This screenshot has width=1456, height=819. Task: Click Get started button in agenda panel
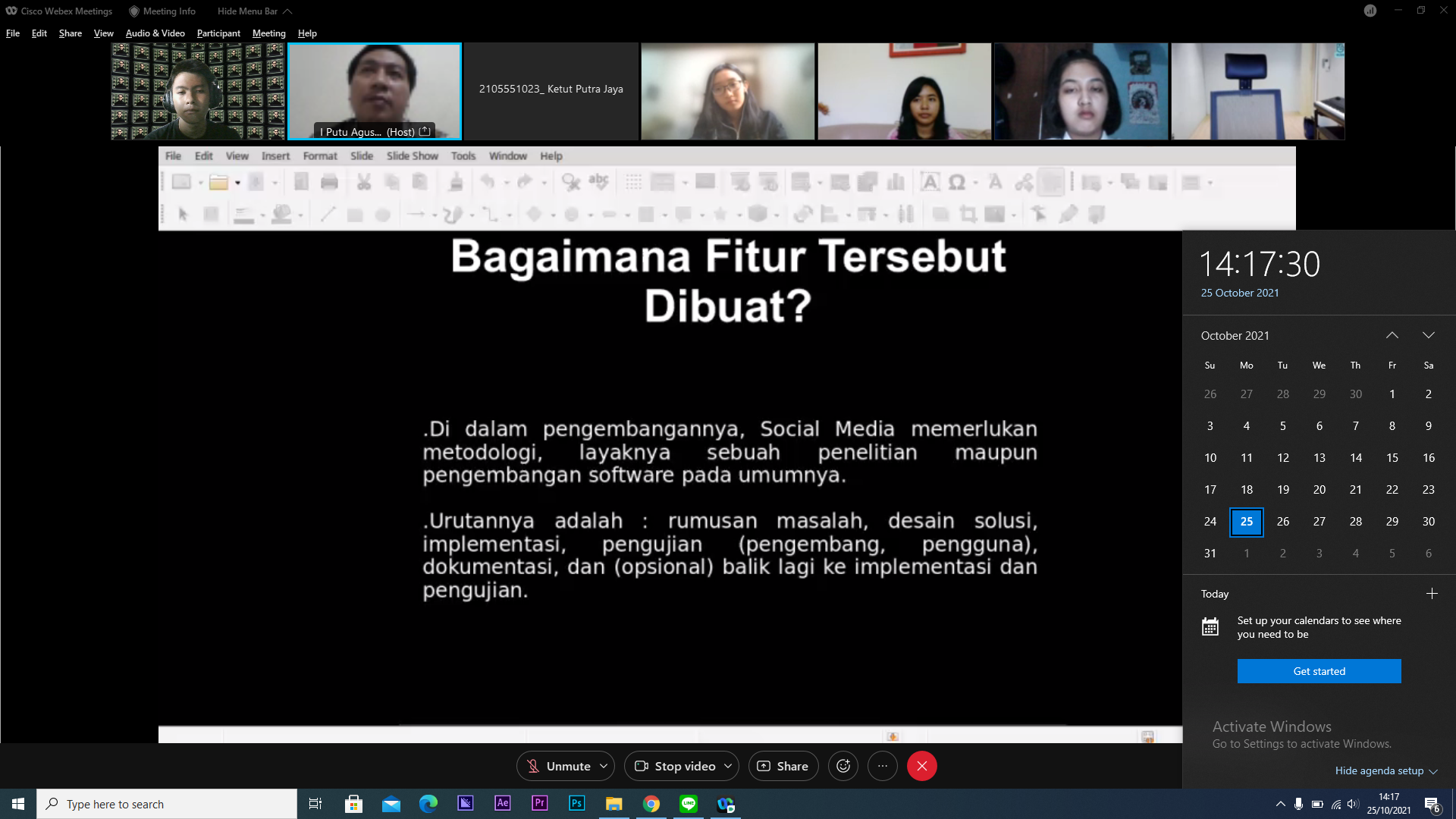1319,671
